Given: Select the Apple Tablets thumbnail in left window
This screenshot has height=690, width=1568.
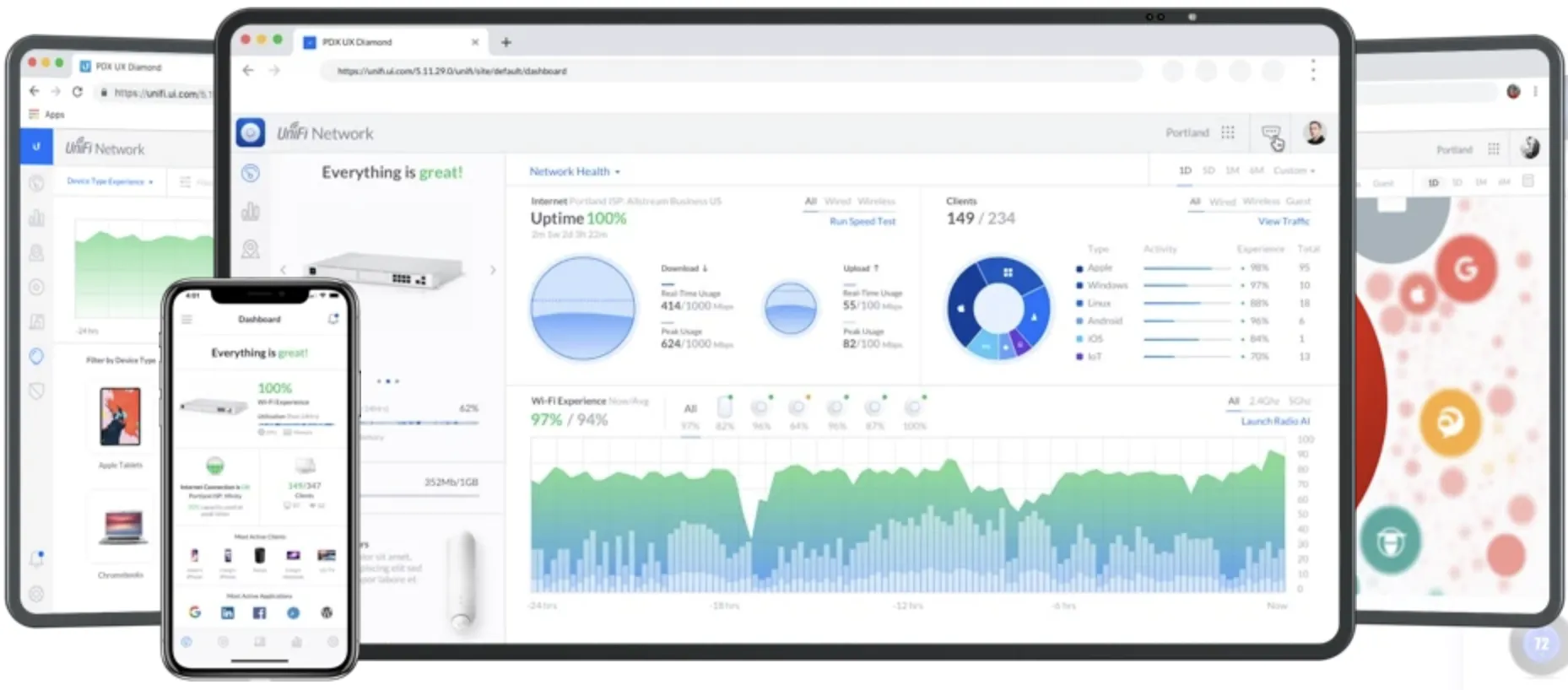Looking at the screenshot, I should click(x=120, y=417).
